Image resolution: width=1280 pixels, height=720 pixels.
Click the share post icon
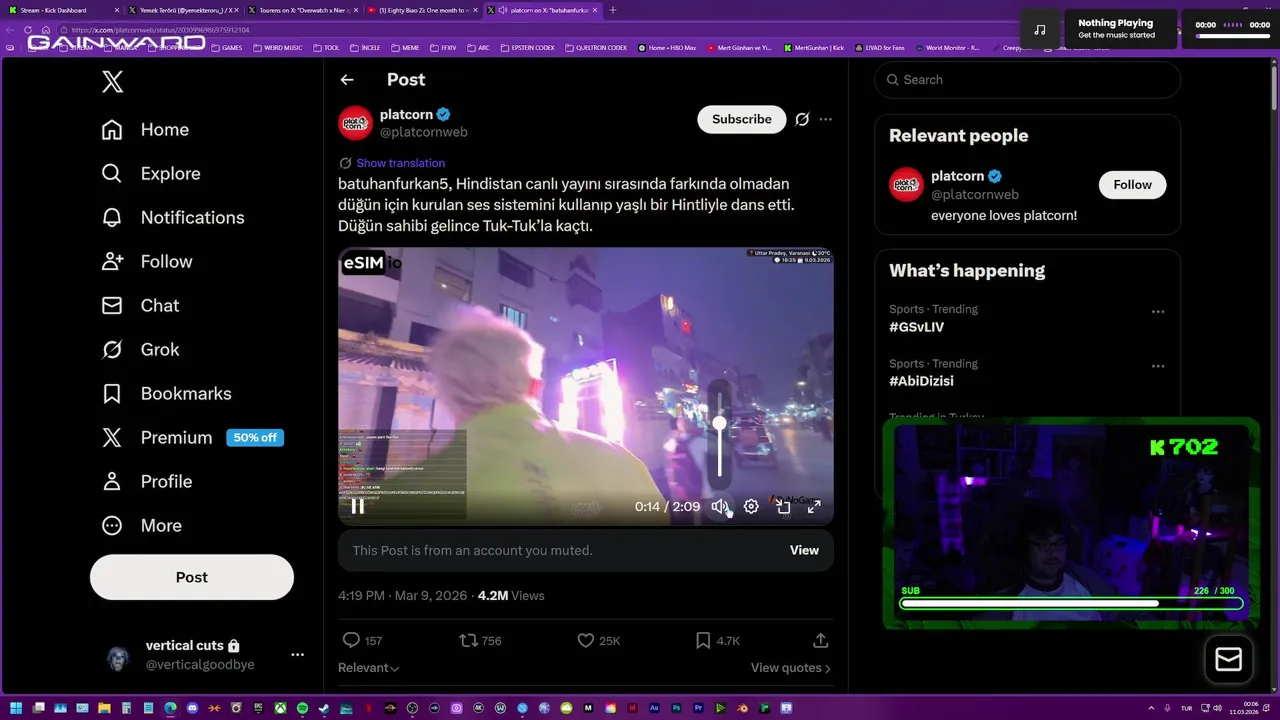[x=820, y=640]
